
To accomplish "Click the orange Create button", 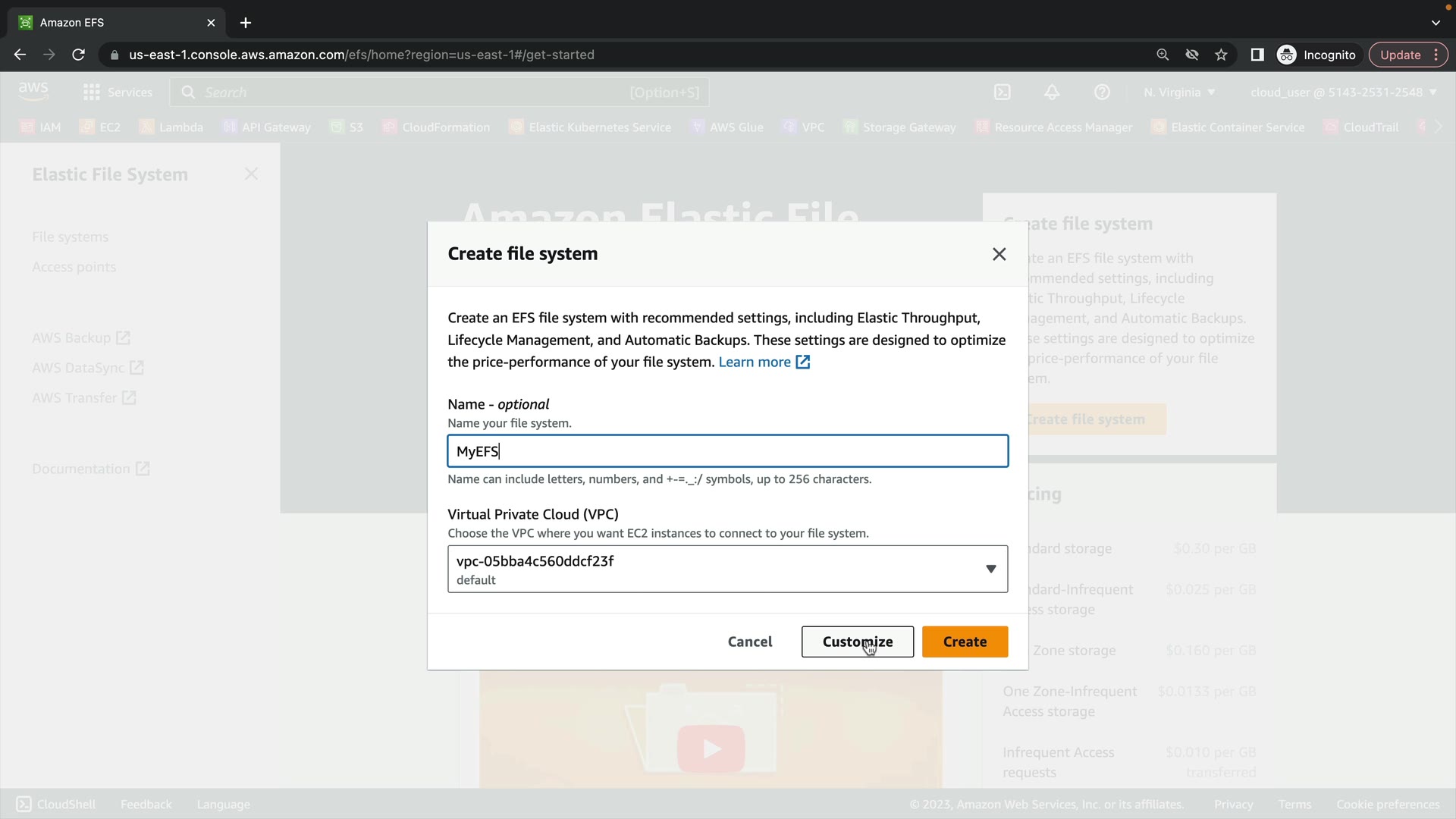I will tap(965, 642).
